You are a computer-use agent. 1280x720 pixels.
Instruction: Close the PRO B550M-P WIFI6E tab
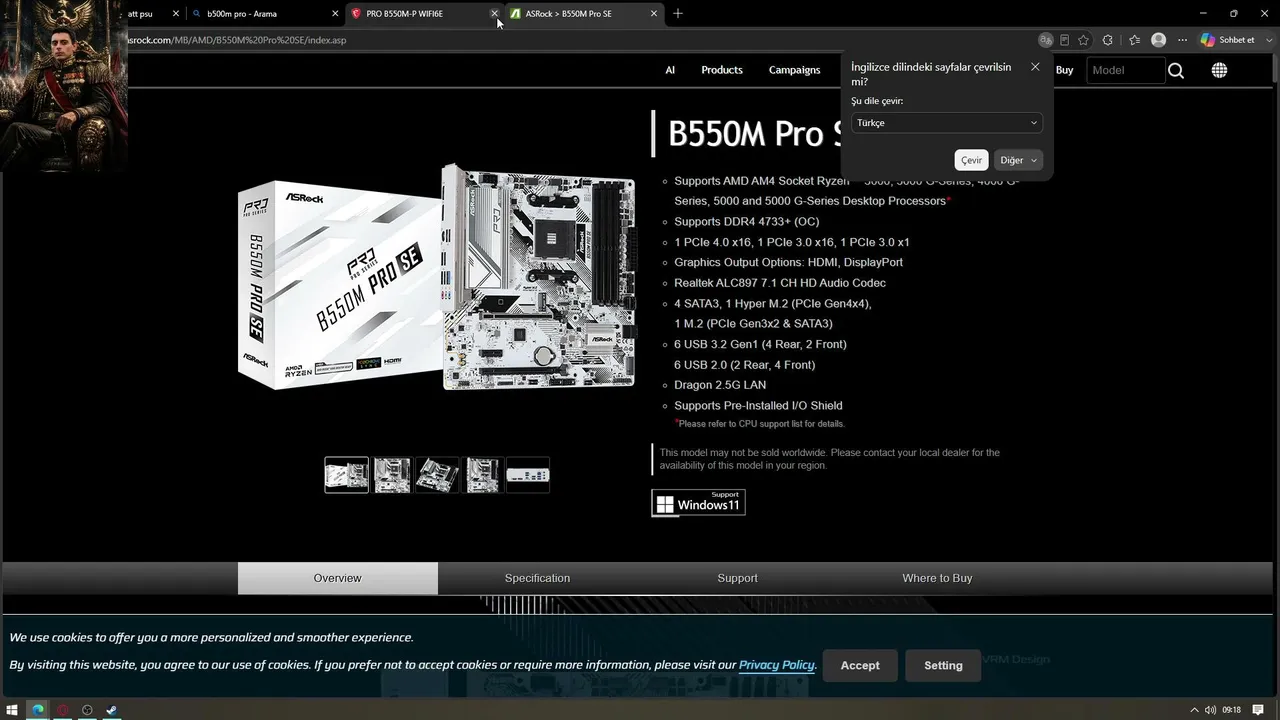(494, 14)
